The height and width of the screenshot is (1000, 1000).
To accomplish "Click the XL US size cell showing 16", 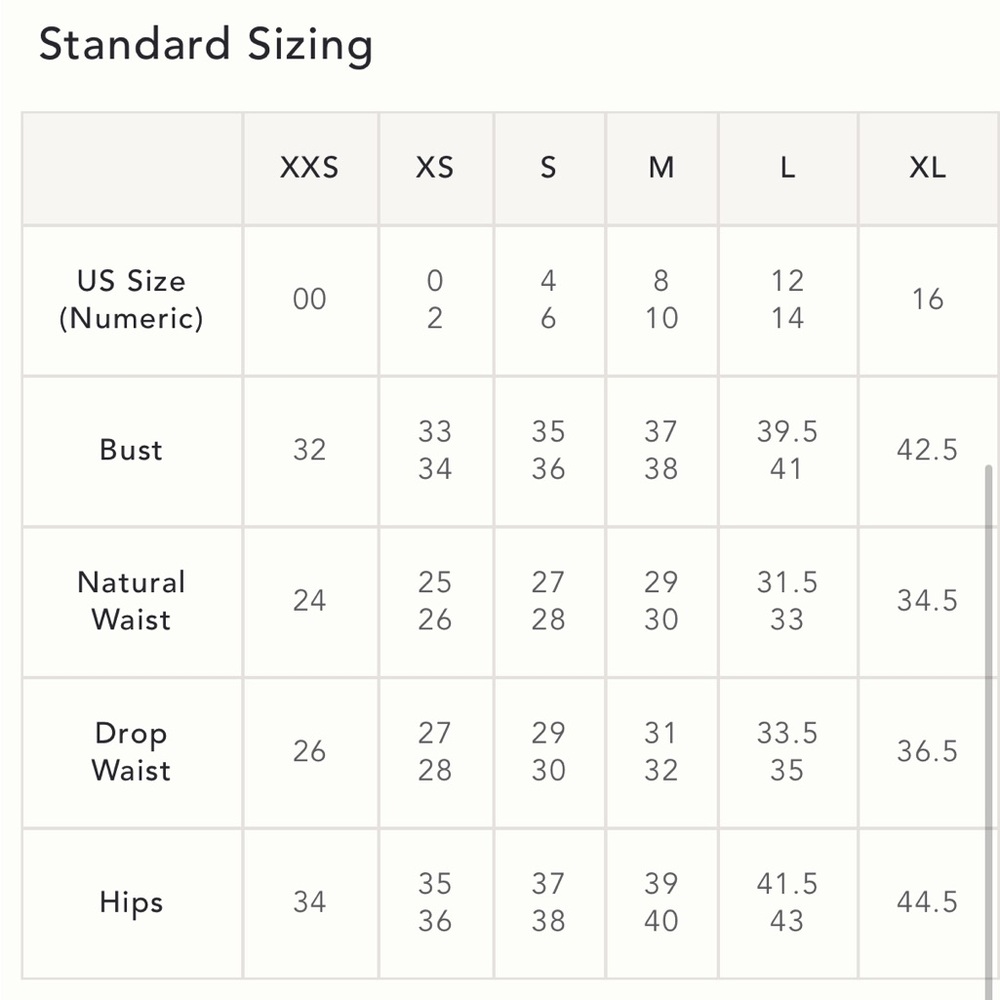I will click(927, 299).
